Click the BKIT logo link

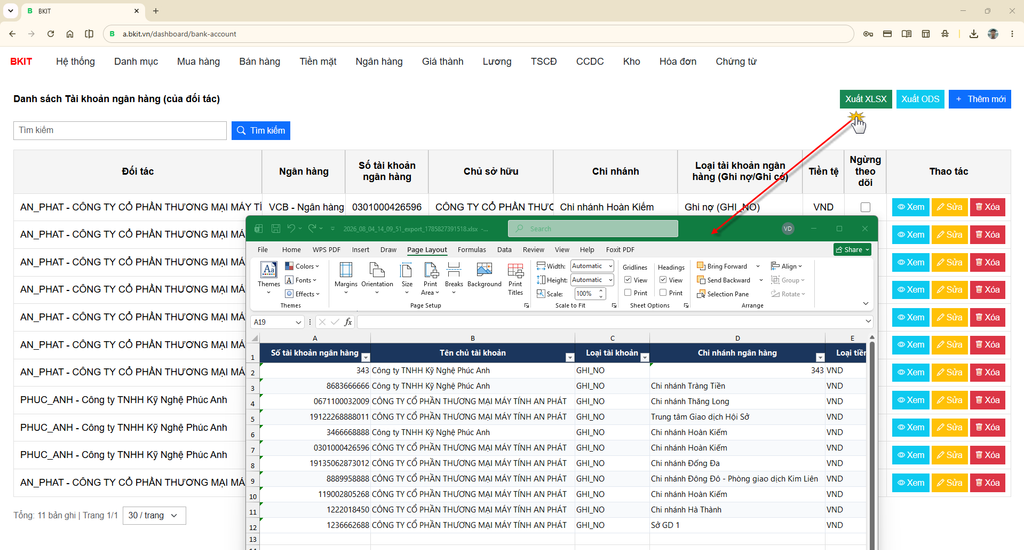[x=21, y=61]
